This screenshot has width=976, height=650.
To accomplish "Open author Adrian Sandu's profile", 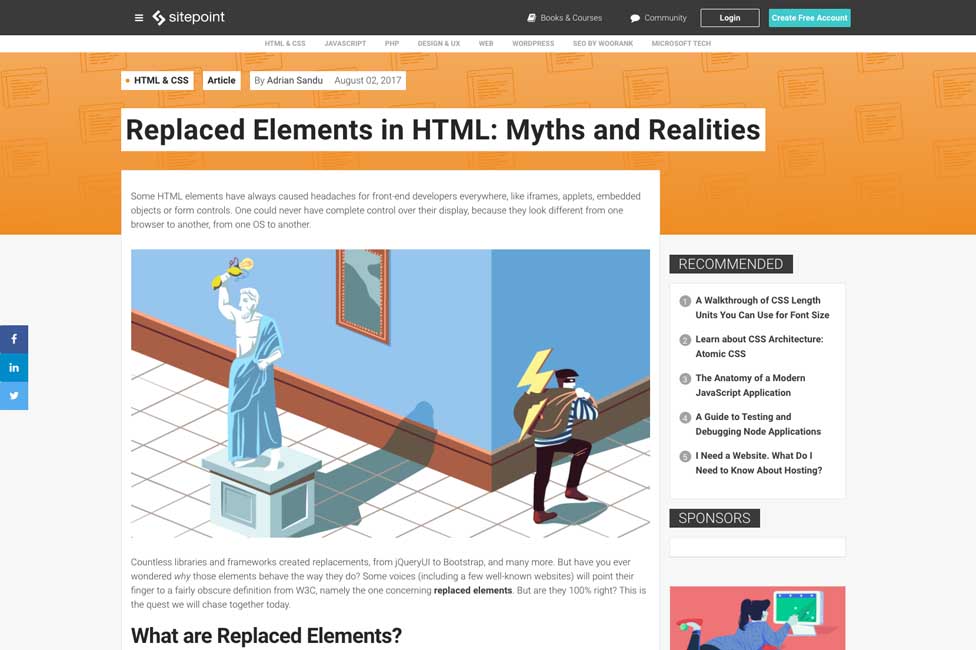I will pos(294,81).
